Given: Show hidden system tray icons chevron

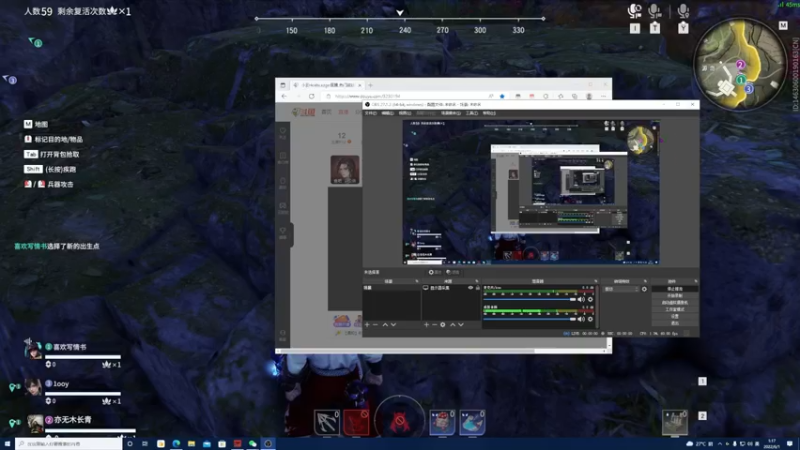Looking at the screenshot, I should point(719,444).
